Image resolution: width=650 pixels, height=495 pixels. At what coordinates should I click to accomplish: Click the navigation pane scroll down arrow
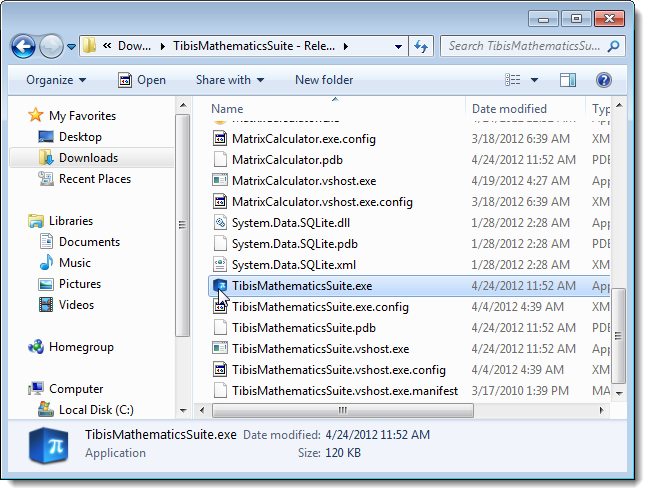[x=183, y=410]
